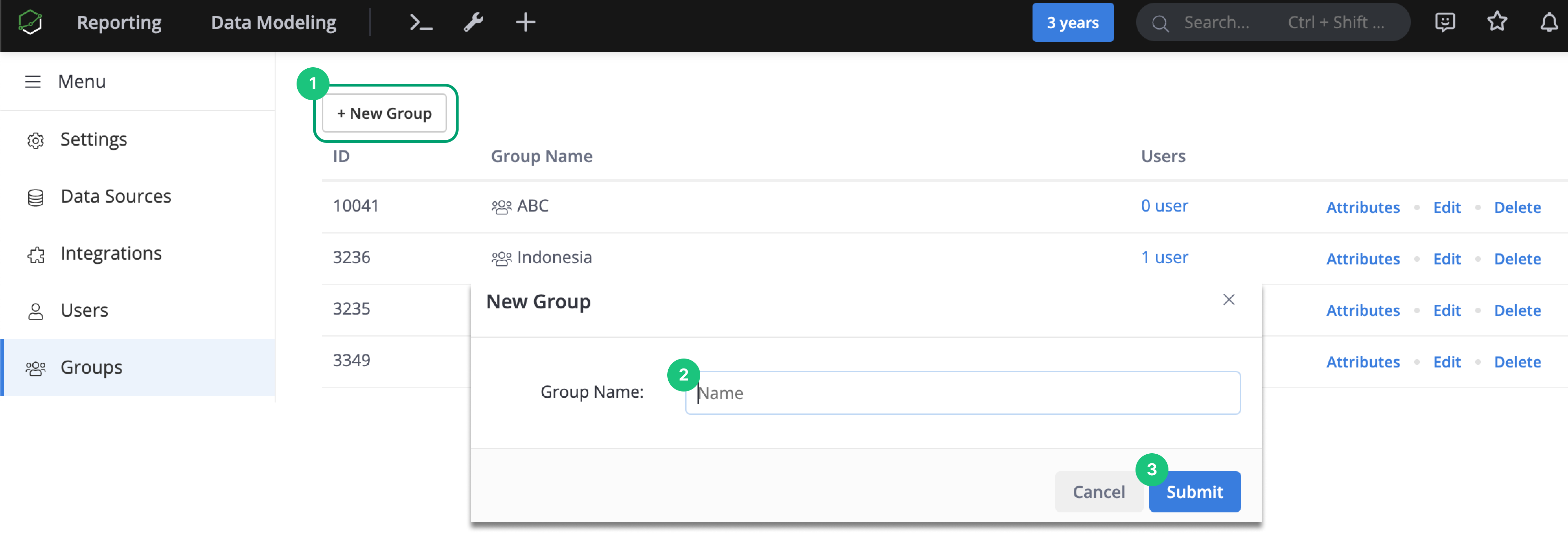Click the top Search field
1568x533 pixels.
click(1273, 23)
